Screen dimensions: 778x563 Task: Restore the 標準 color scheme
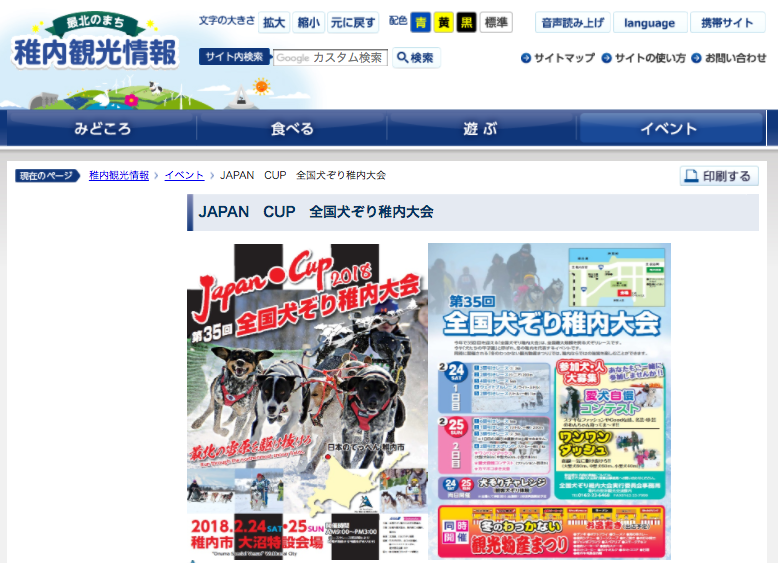pyautogui.click(x=496, y=23)
